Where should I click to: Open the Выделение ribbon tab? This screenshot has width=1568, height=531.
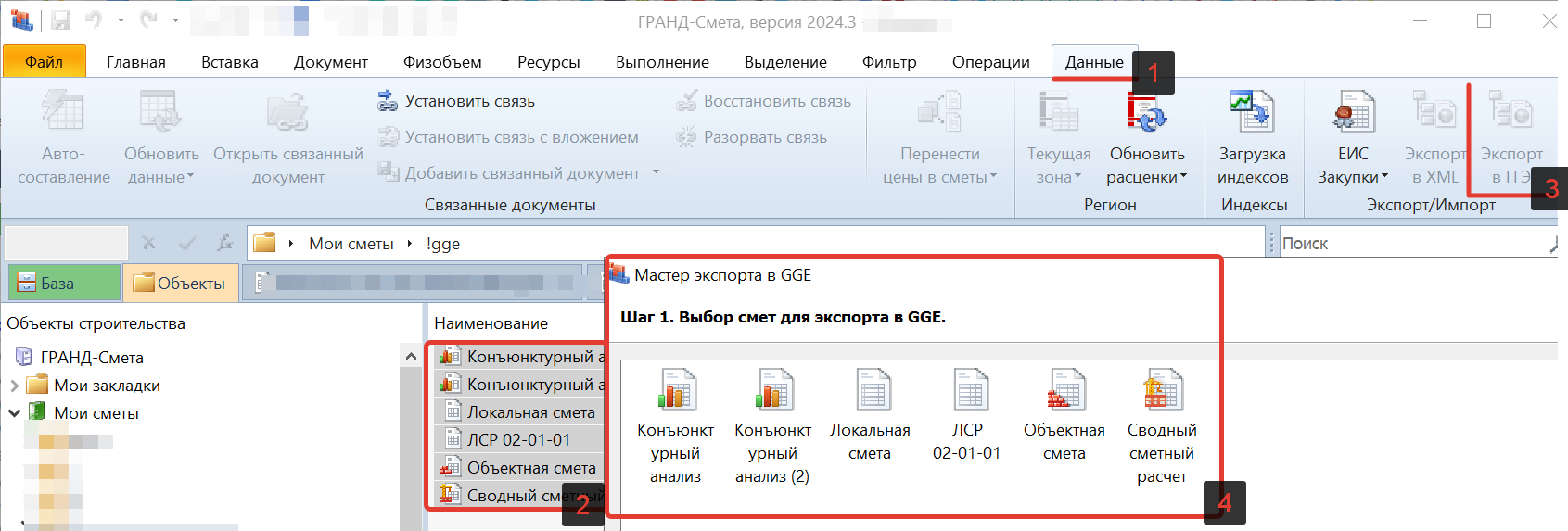(x=785, y=62)
